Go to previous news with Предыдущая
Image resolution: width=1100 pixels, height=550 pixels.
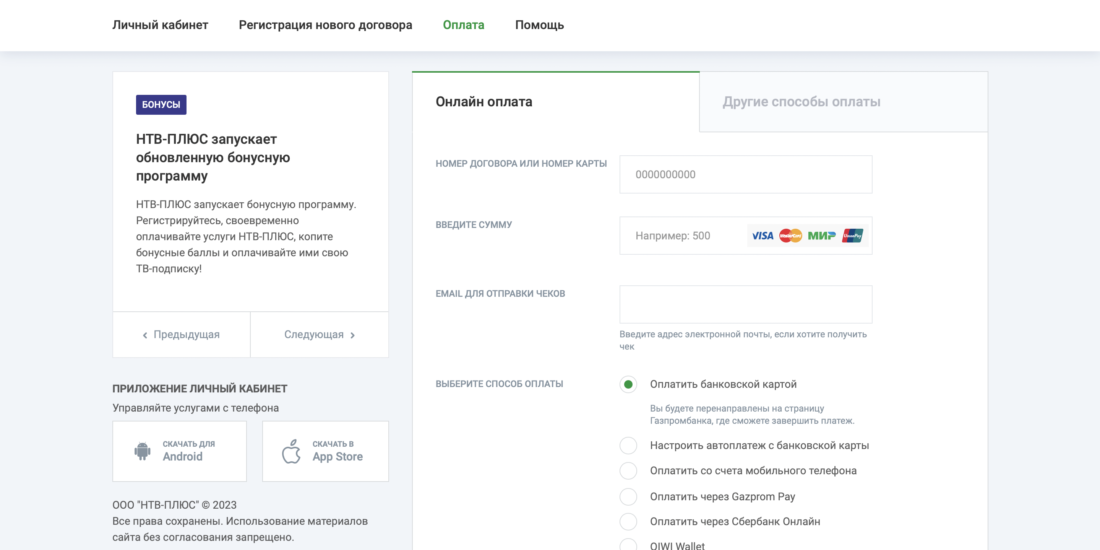tap(181, 335)
